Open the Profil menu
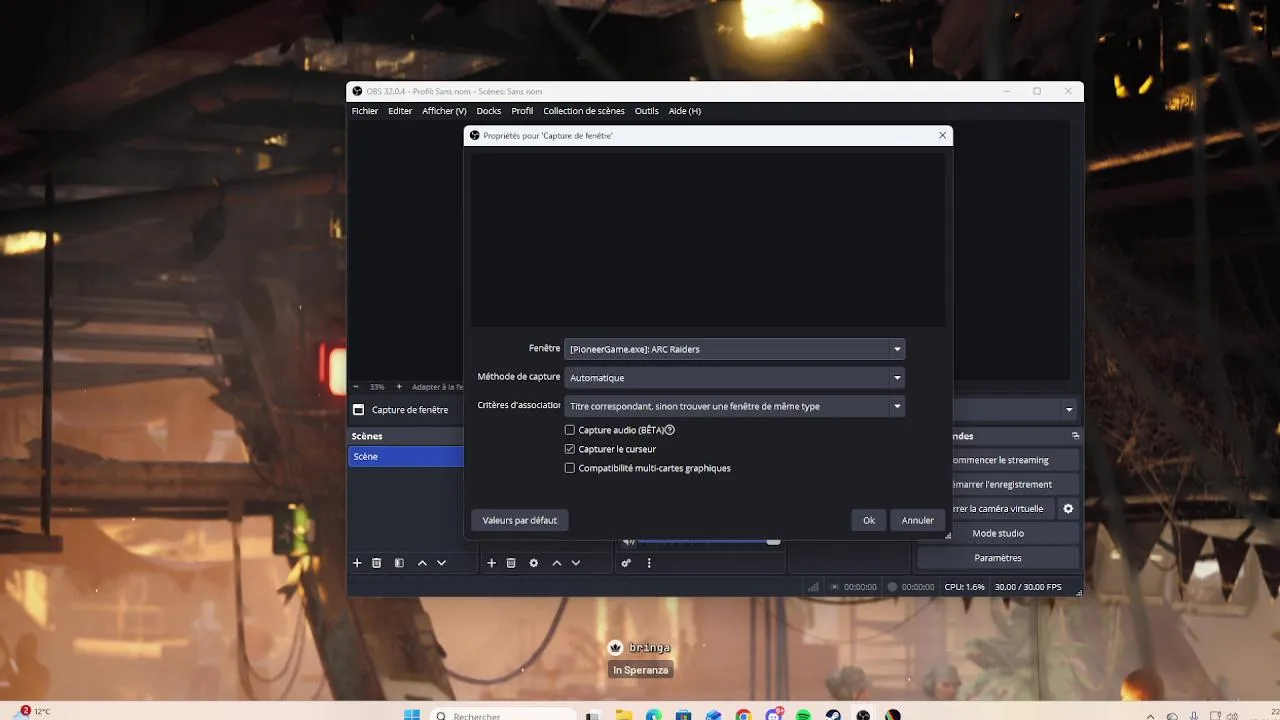Screen dimensions: 1280x720 point(522,111)
